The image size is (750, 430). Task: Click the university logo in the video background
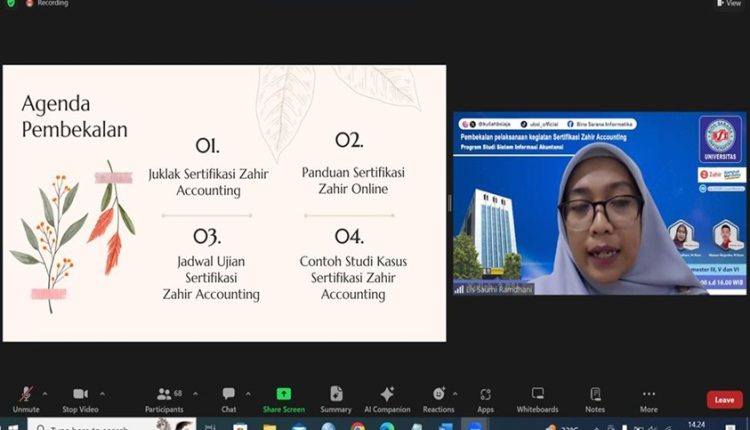tap(720, 139)
